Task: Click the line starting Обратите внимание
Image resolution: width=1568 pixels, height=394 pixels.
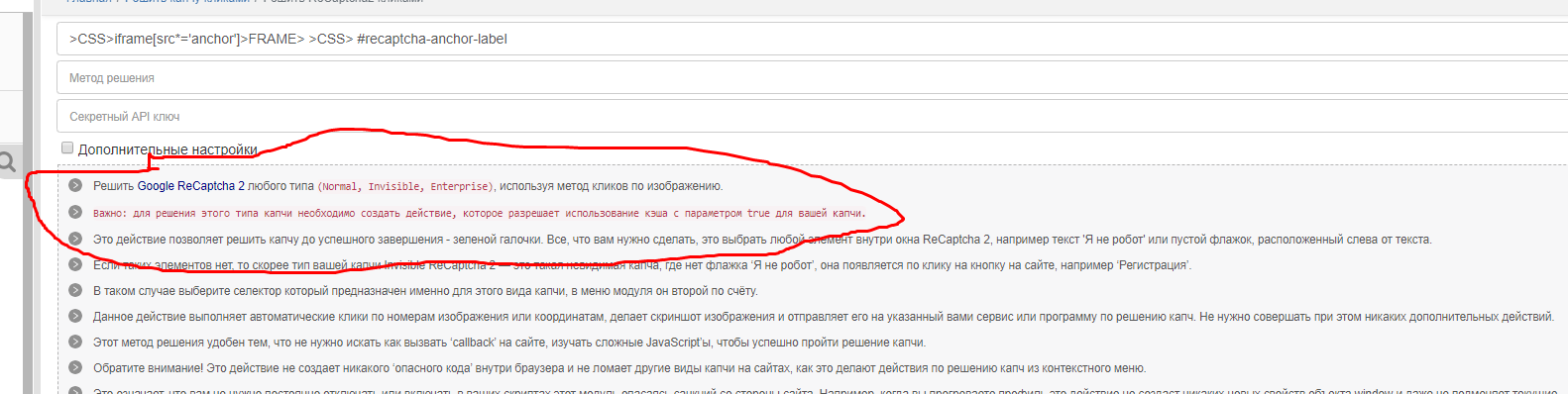Action: (619, 368)
